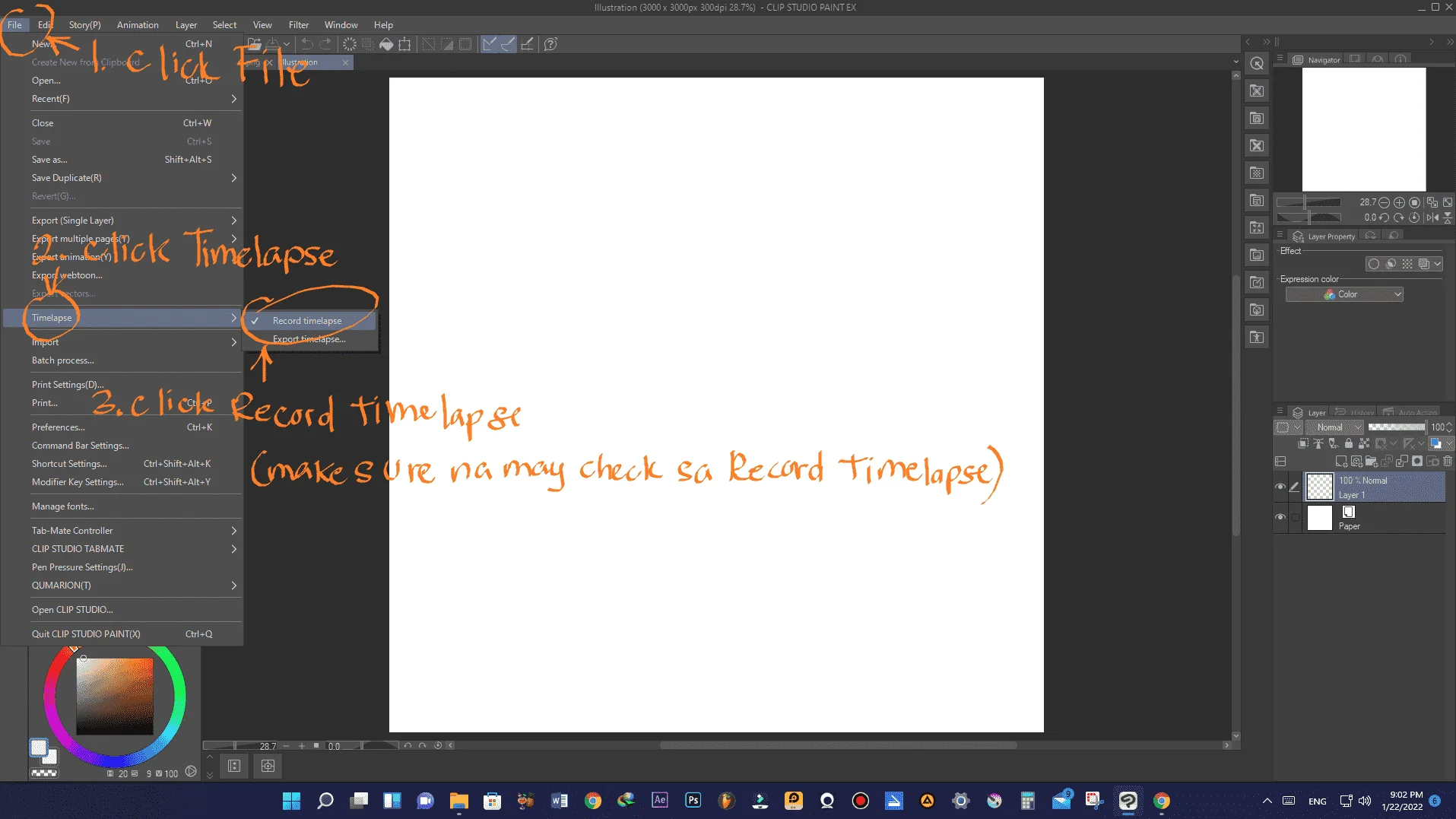The image size is (1456, 819).
Task: Set as Reference Layer lighthouse icon
Action: [x=1318, y=443]
